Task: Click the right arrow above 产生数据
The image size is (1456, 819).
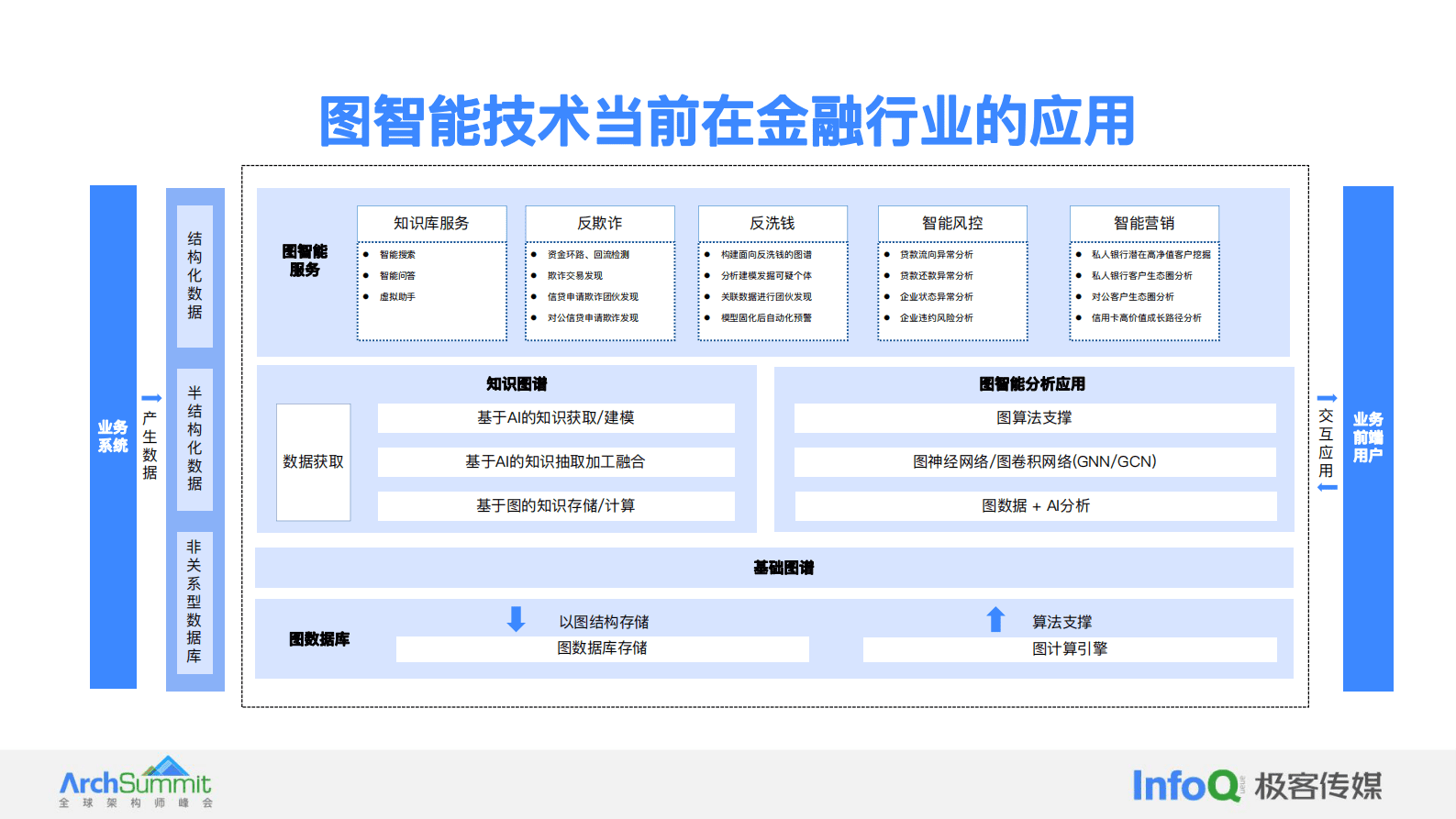Action: coord(151,398)
